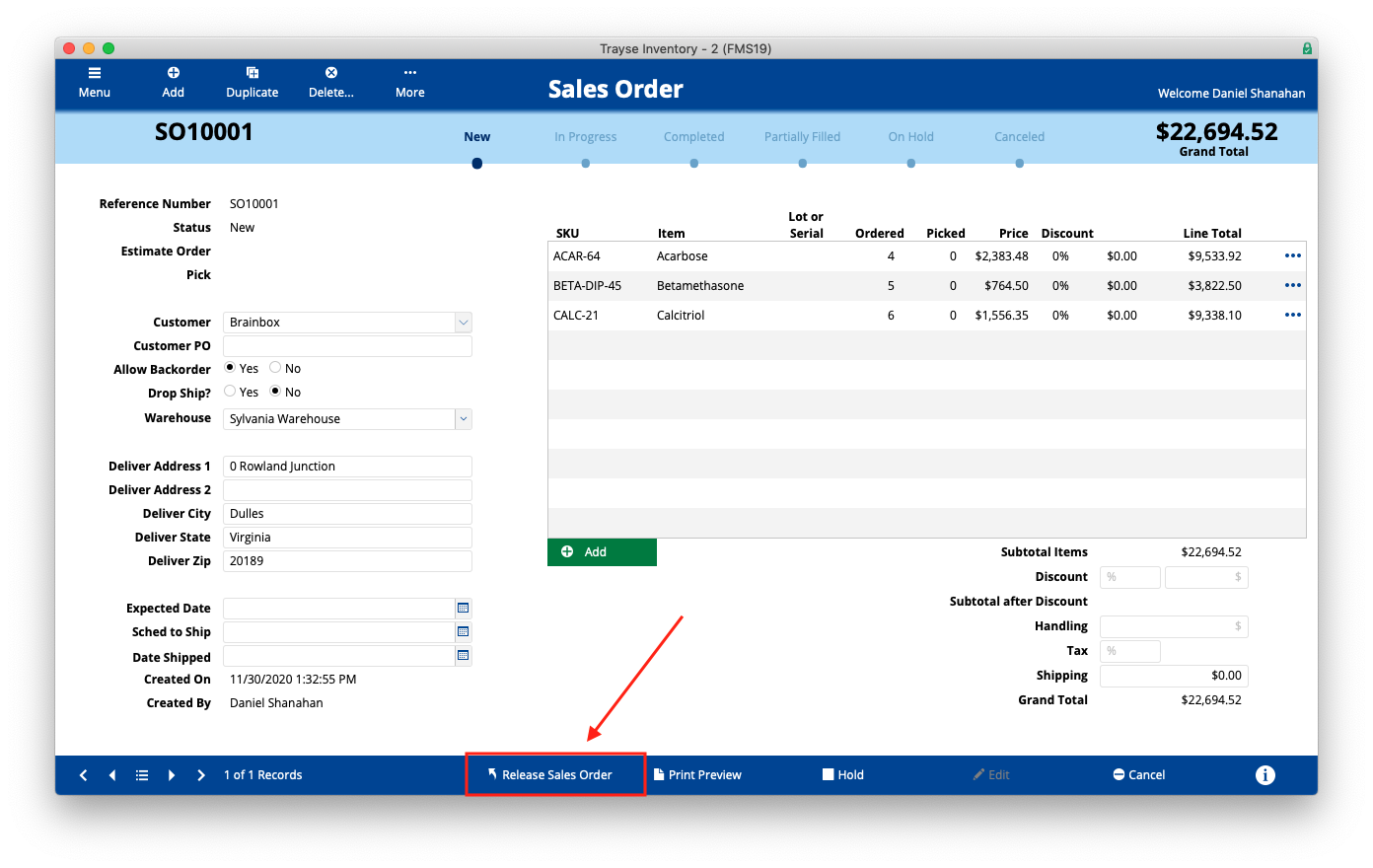Click the Deliver Address 2 field
The height and width of the screenshot is (868, 1373).
pyautogui.click(x=347, y=490)
